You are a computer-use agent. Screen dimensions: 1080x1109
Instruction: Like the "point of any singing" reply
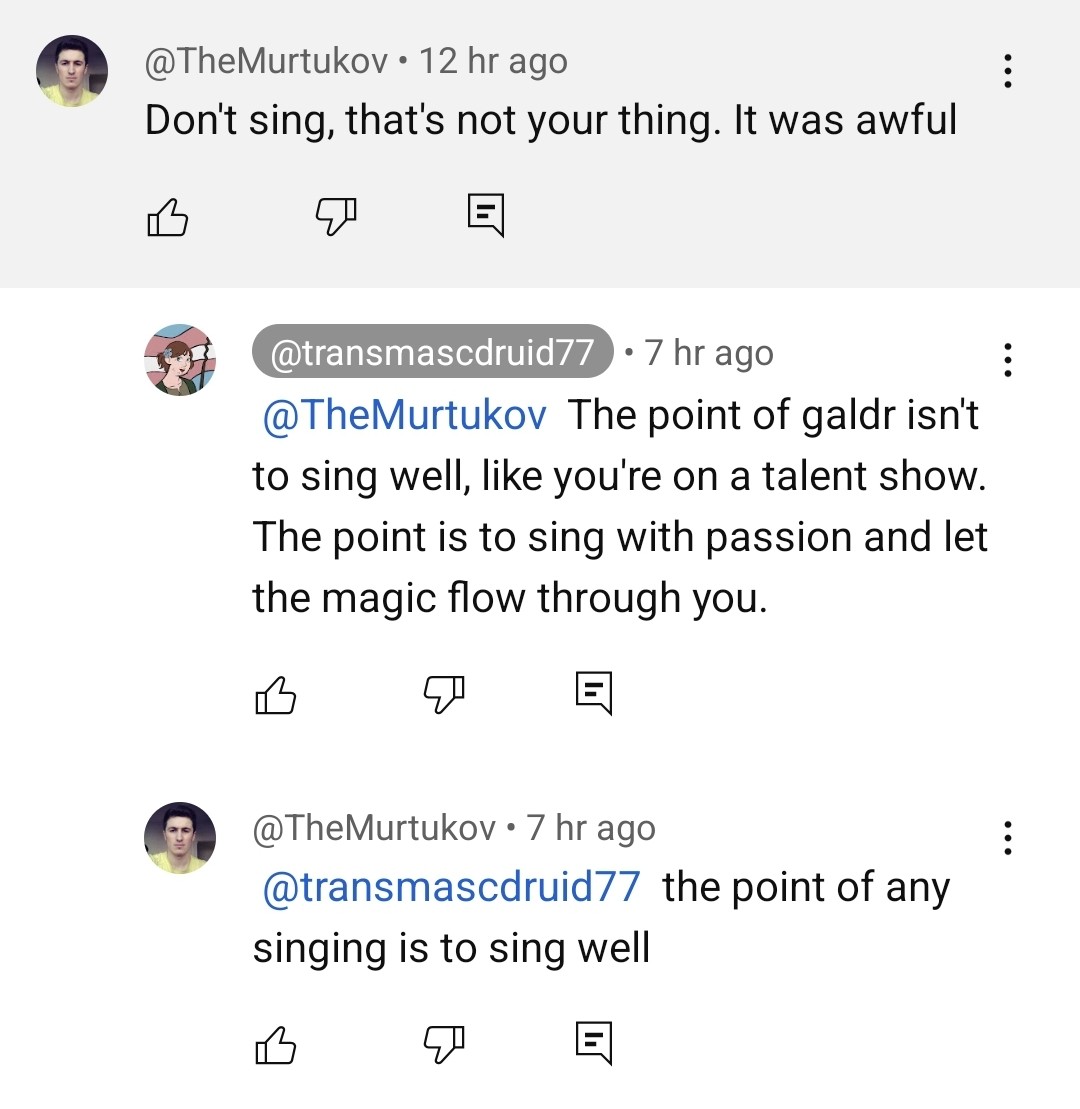pos(275,1043)
